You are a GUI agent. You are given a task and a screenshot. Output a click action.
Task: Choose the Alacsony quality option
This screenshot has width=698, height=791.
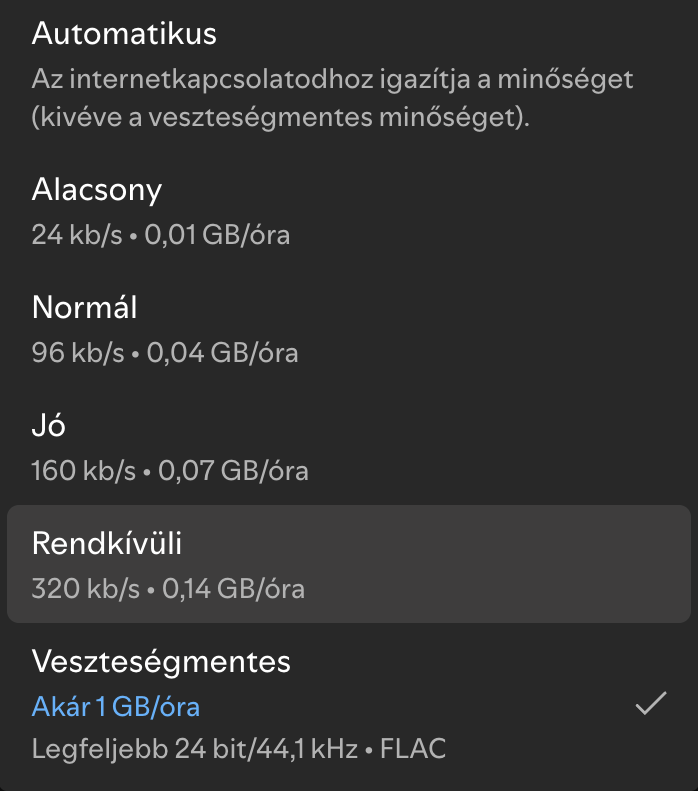[x=300, y=211]
